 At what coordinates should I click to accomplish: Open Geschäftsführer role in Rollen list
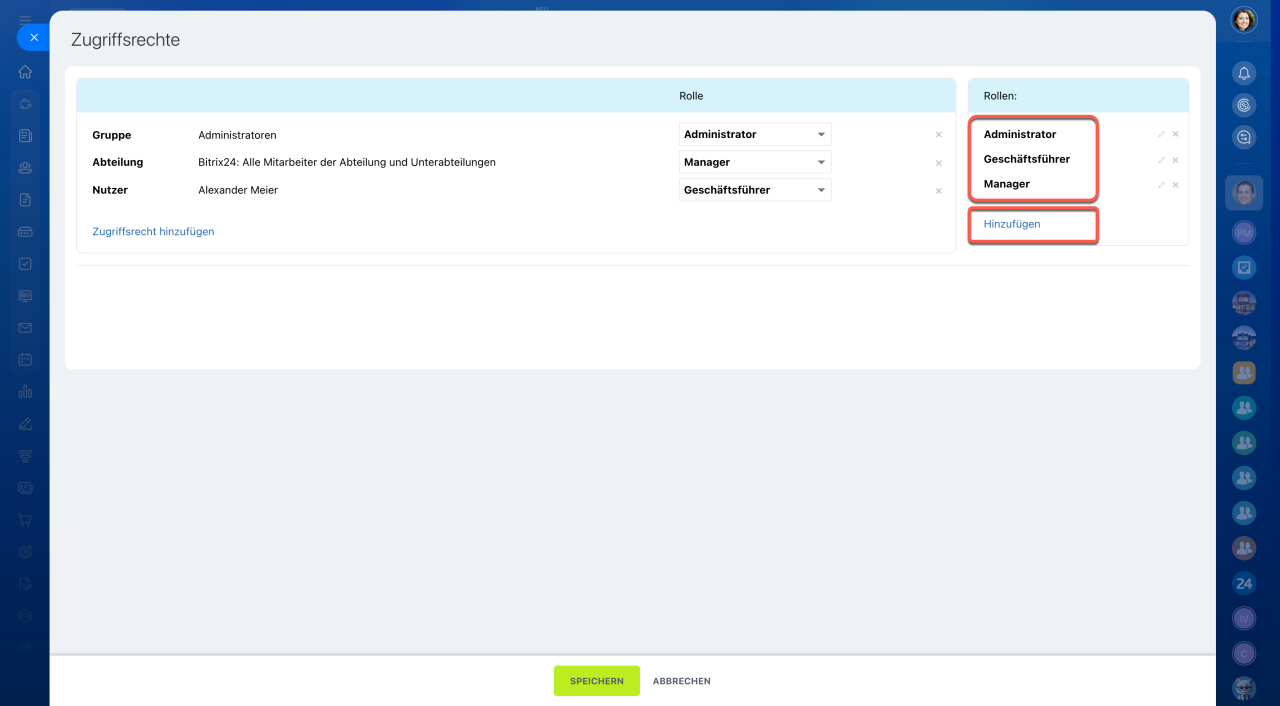point(1027,159)
